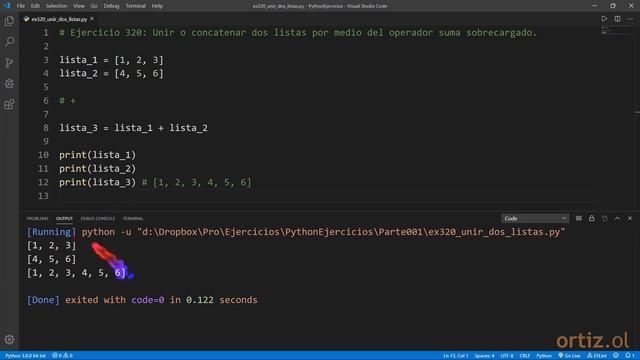The image size is (640, 360).
Task: Click the Ejercicio 320 comment line
Action: pos(298,33)
